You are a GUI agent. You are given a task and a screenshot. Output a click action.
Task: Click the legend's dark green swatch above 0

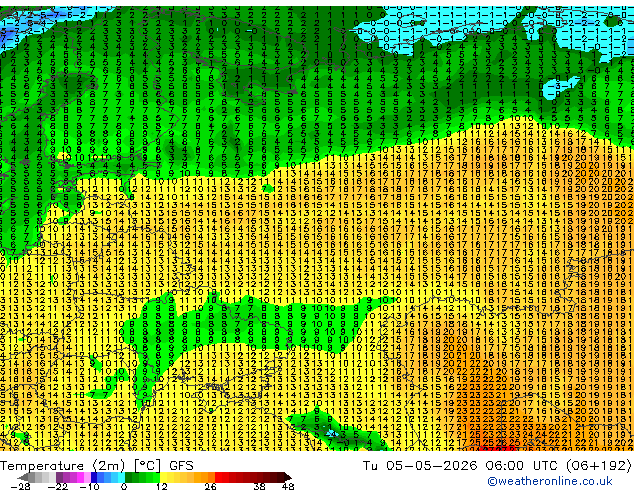point(129,477)
